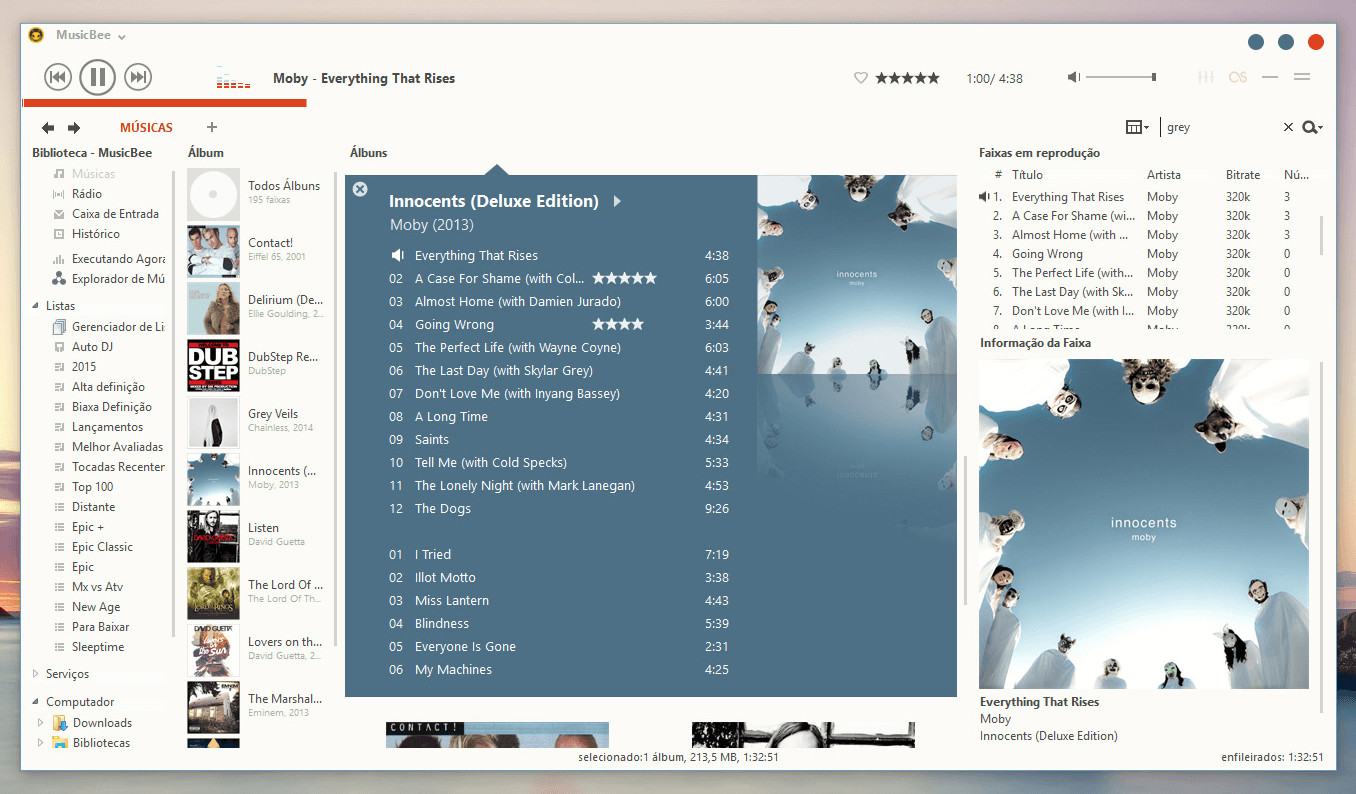This screenshot has height=794, width=1356.
Task: Add a new tab with plus
Action: click(212, 127)
